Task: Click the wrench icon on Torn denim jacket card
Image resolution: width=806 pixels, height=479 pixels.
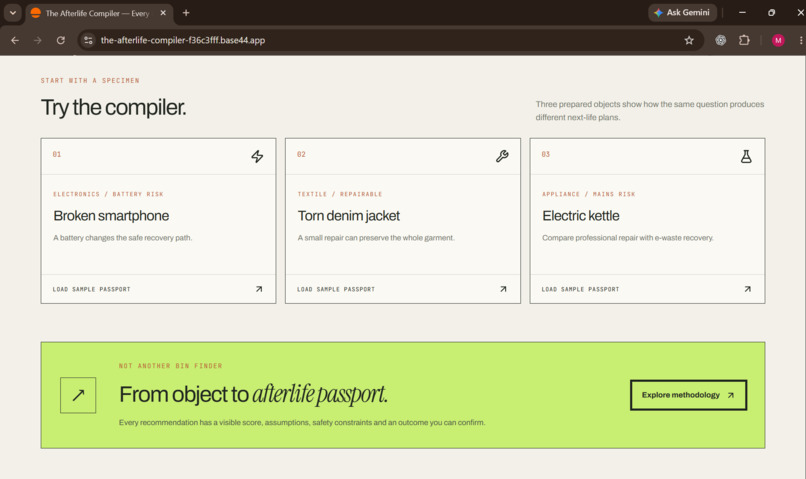Action: [x=502, y=156]
